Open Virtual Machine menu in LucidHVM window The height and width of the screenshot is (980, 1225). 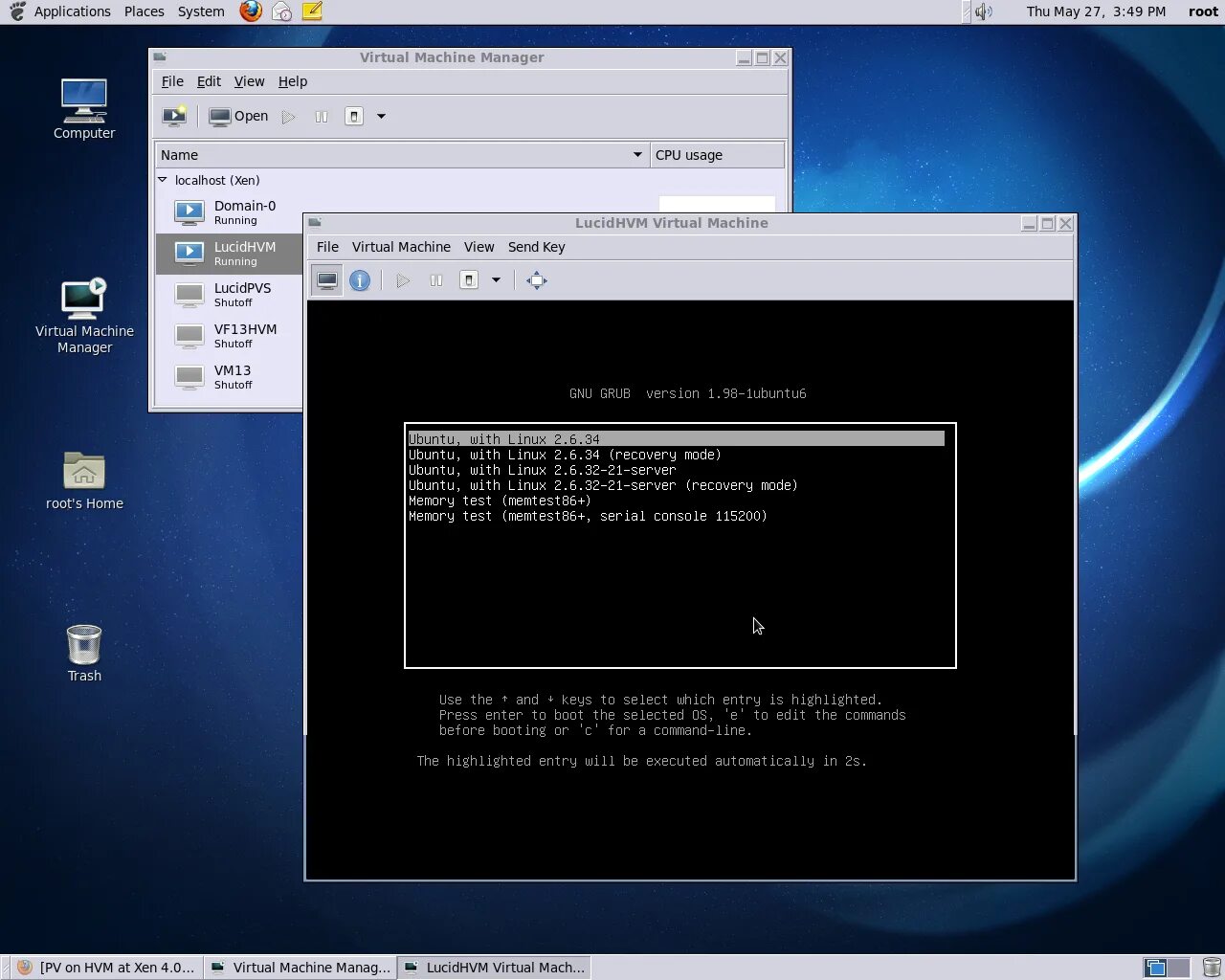coord(401,247)
